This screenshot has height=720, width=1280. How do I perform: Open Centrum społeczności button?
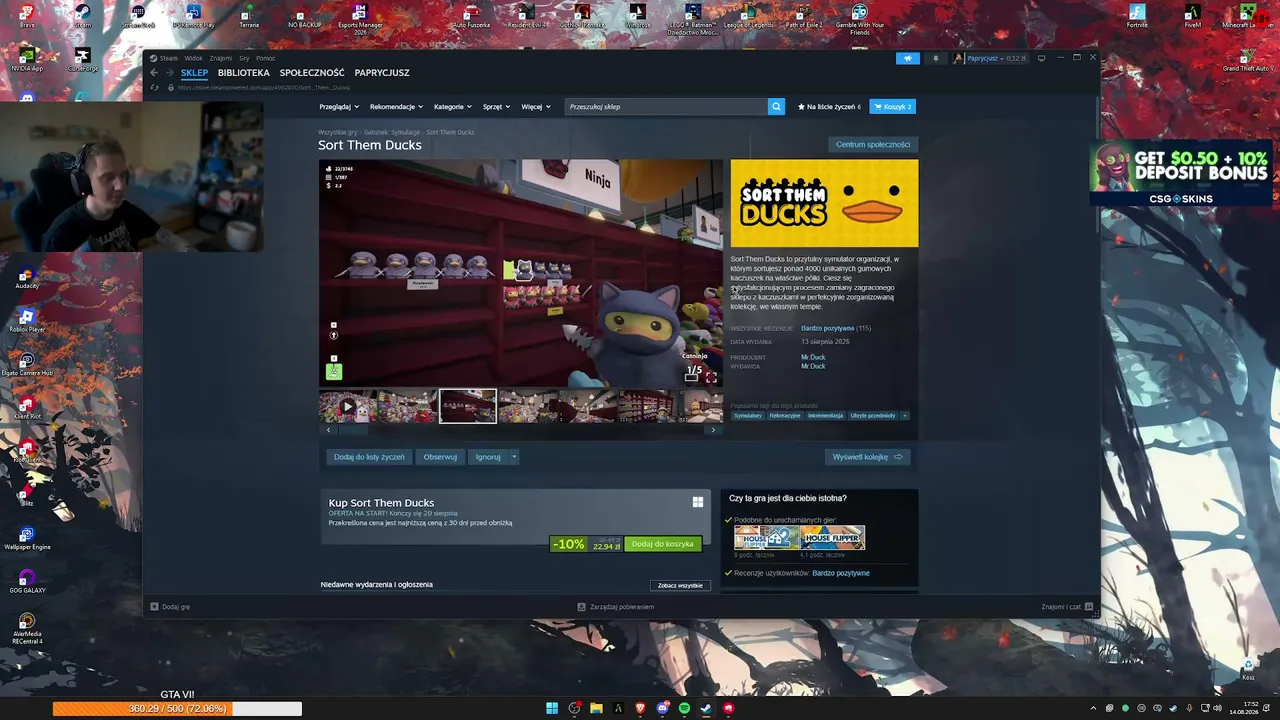coord(873,144)
